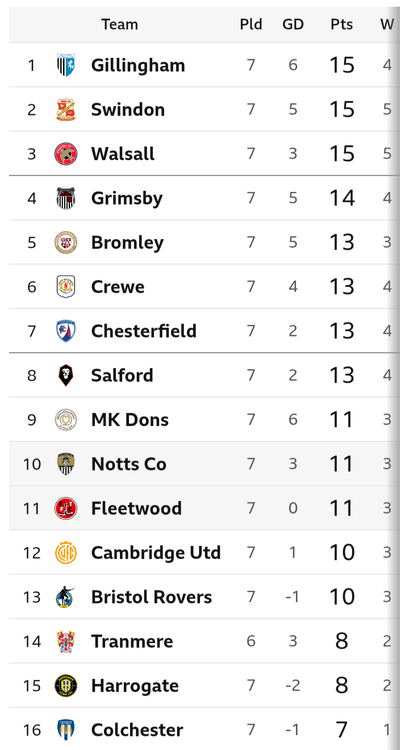Click the Colchester blue crest
This screenshot has height=750, width=409.
click(66, 730)
